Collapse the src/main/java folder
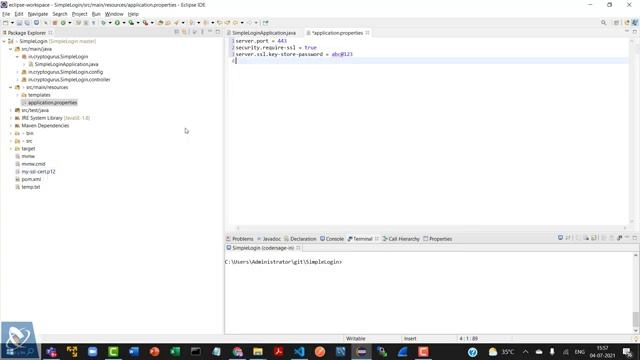 coord(11,49)
